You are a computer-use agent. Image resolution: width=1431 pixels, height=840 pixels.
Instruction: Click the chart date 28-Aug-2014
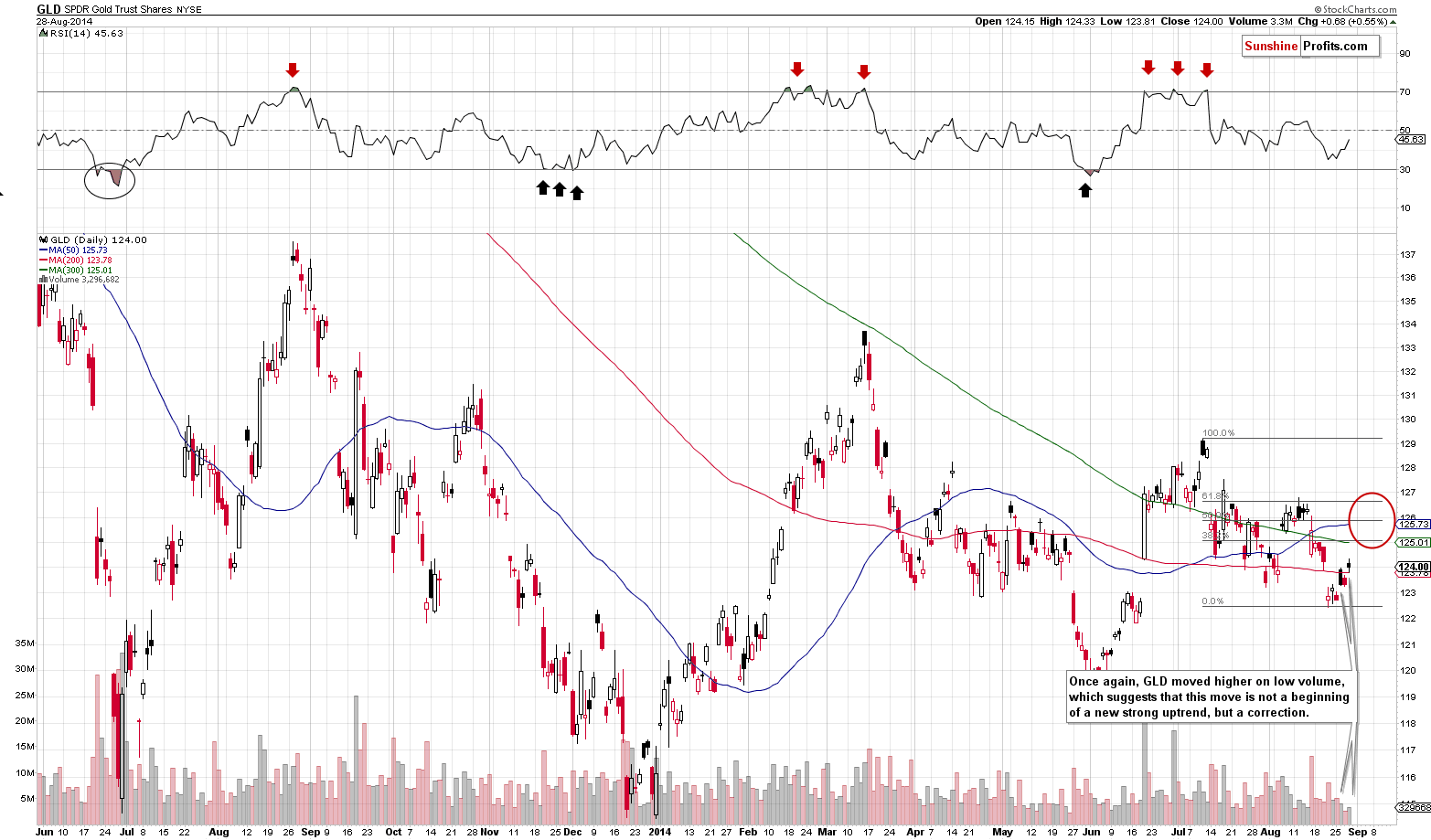63,21
